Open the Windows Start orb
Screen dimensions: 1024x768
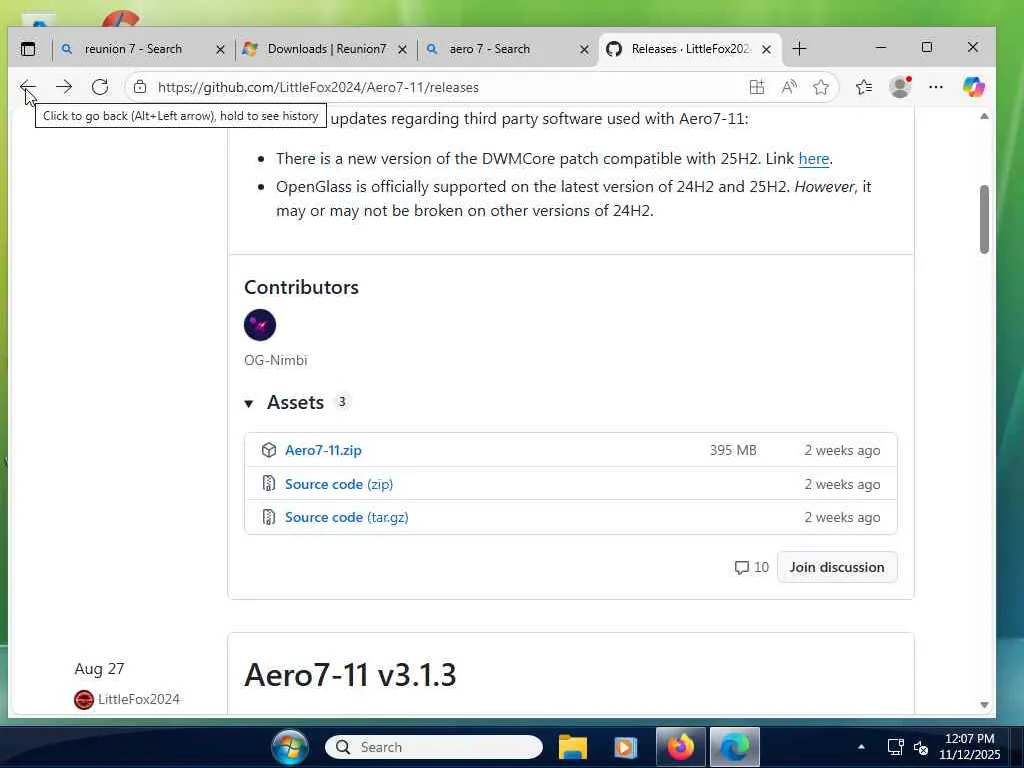[x=290, y=746]
